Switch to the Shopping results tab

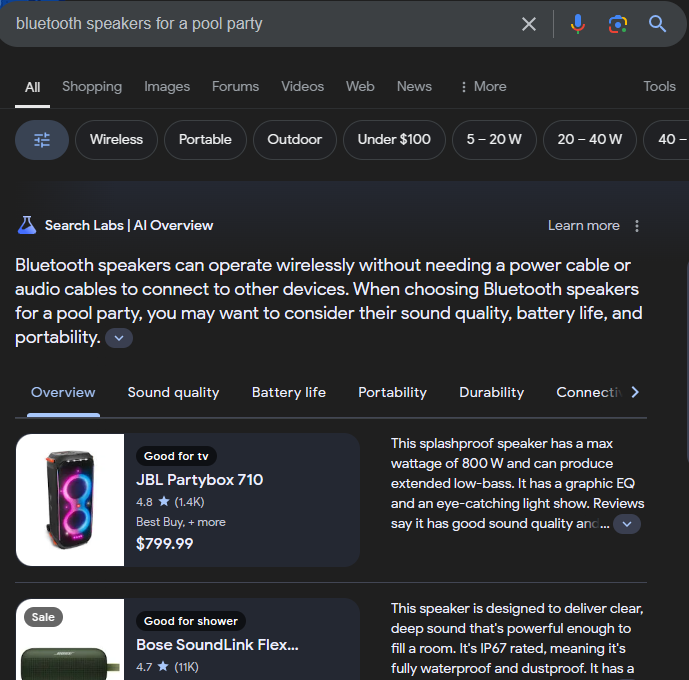click(92, 87)
